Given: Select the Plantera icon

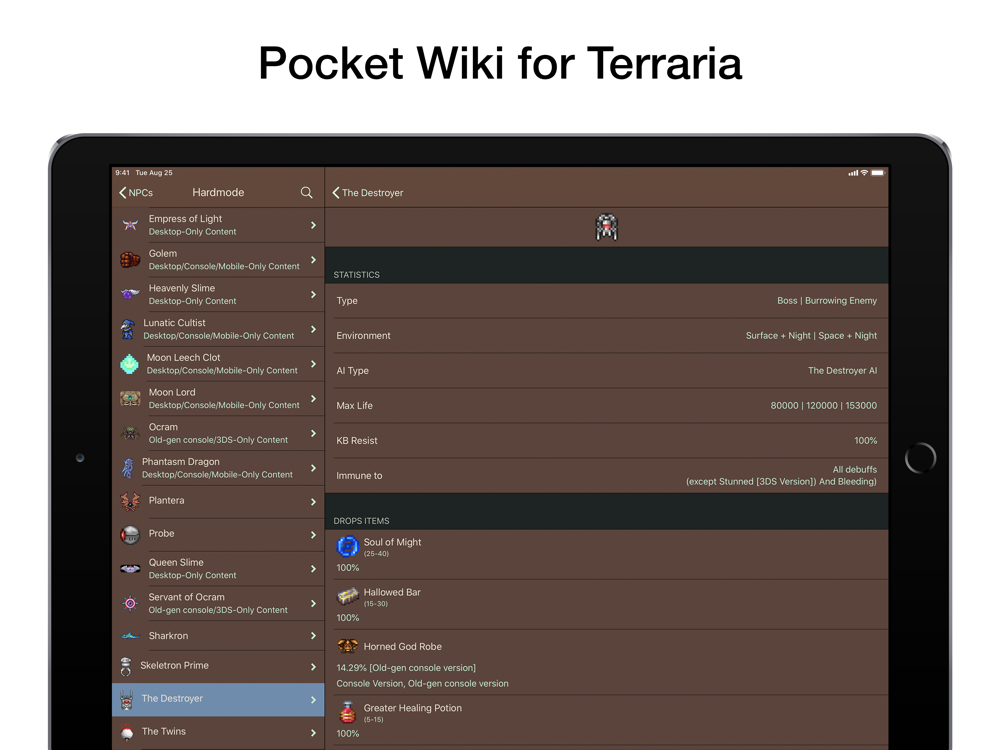Looking at the screenshot, I should click(130, 501).
